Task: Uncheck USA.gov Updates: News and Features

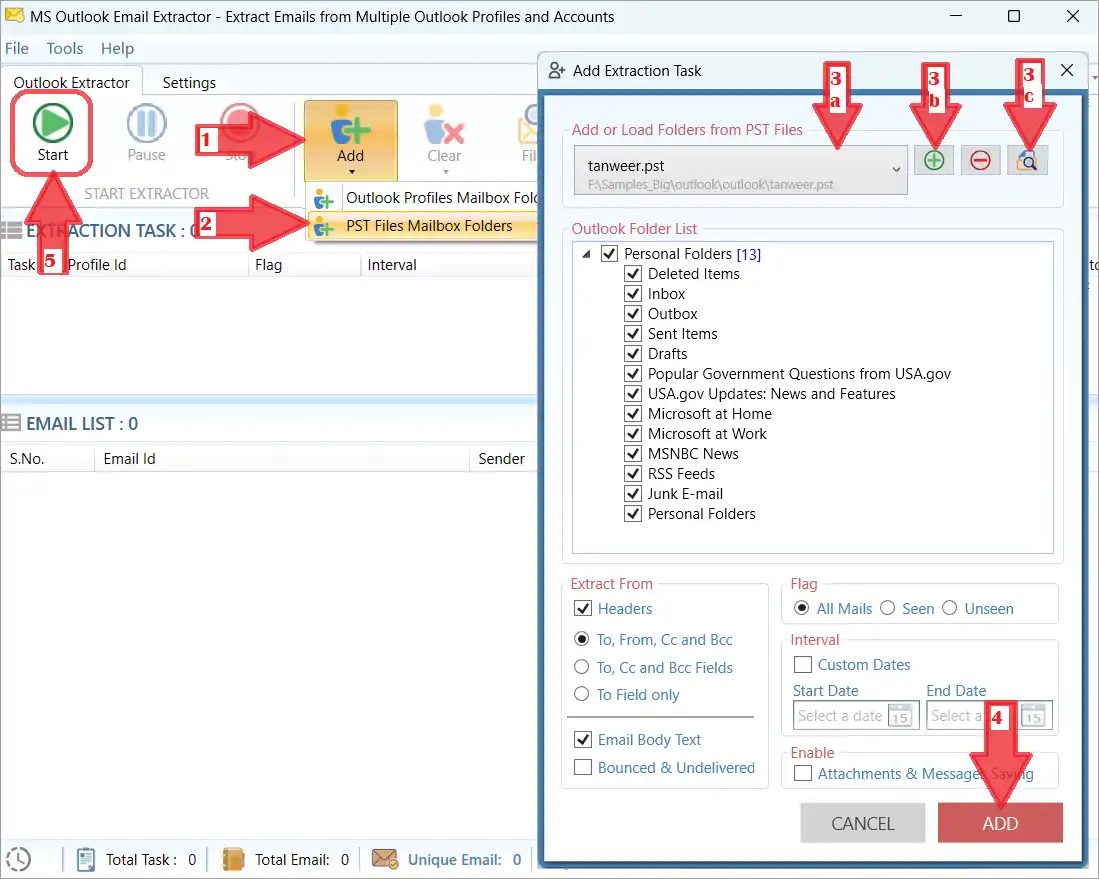Action: [633, 393]
